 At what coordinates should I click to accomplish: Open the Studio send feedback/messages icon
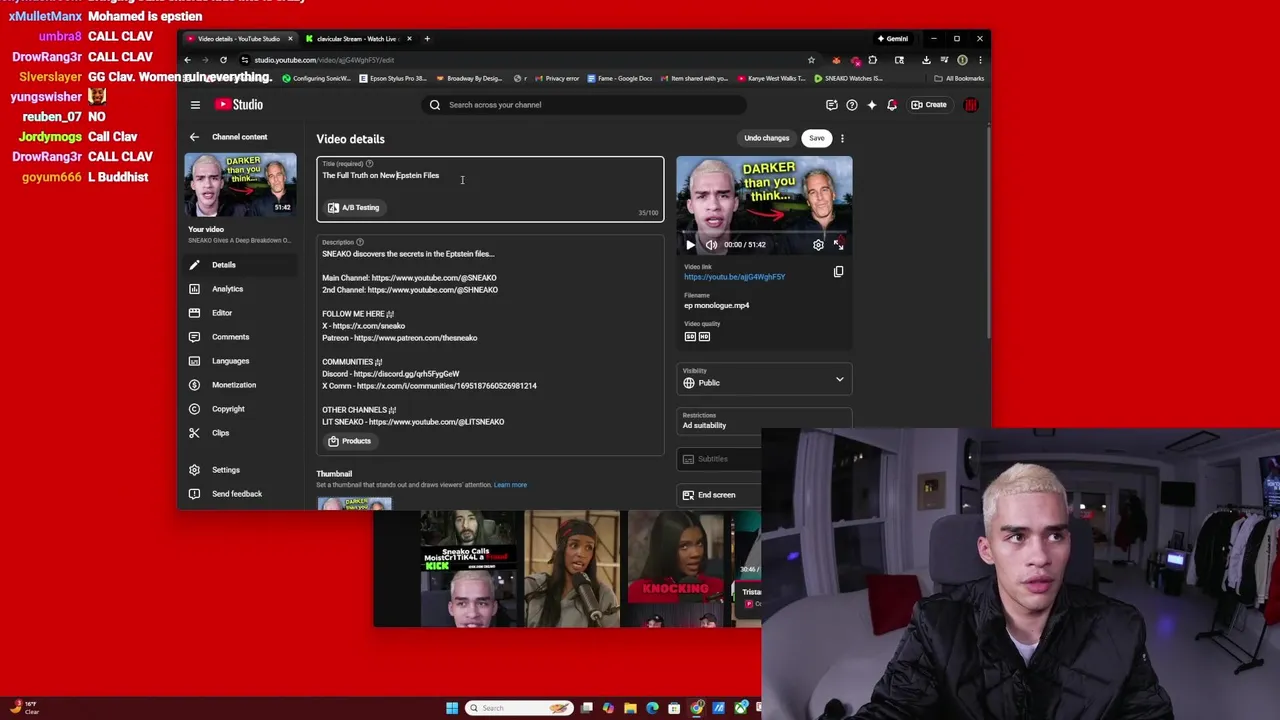coord(831,105)
